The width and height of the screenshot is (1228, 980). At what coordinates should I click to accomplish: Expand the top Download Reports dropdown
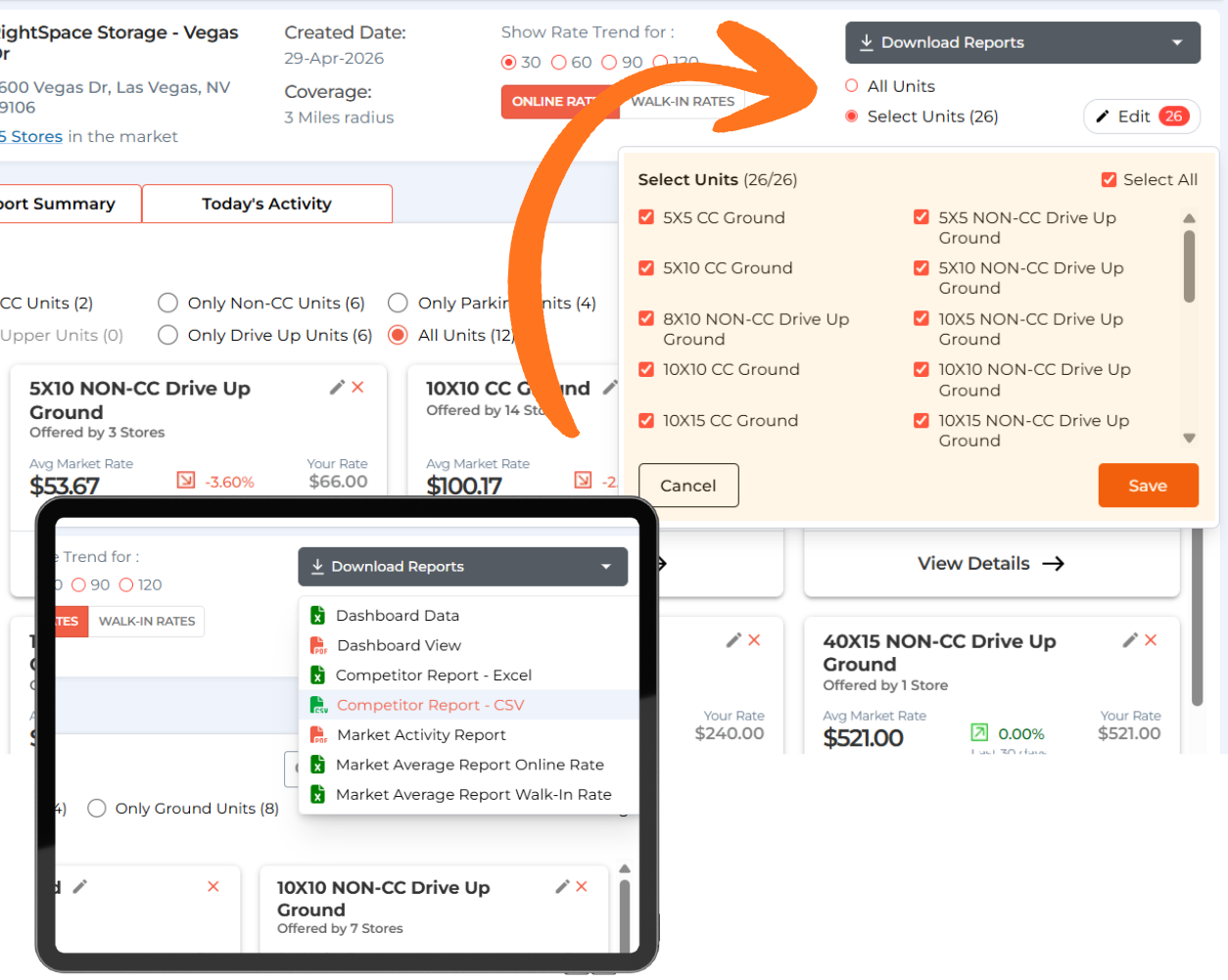click(1022, 43)
